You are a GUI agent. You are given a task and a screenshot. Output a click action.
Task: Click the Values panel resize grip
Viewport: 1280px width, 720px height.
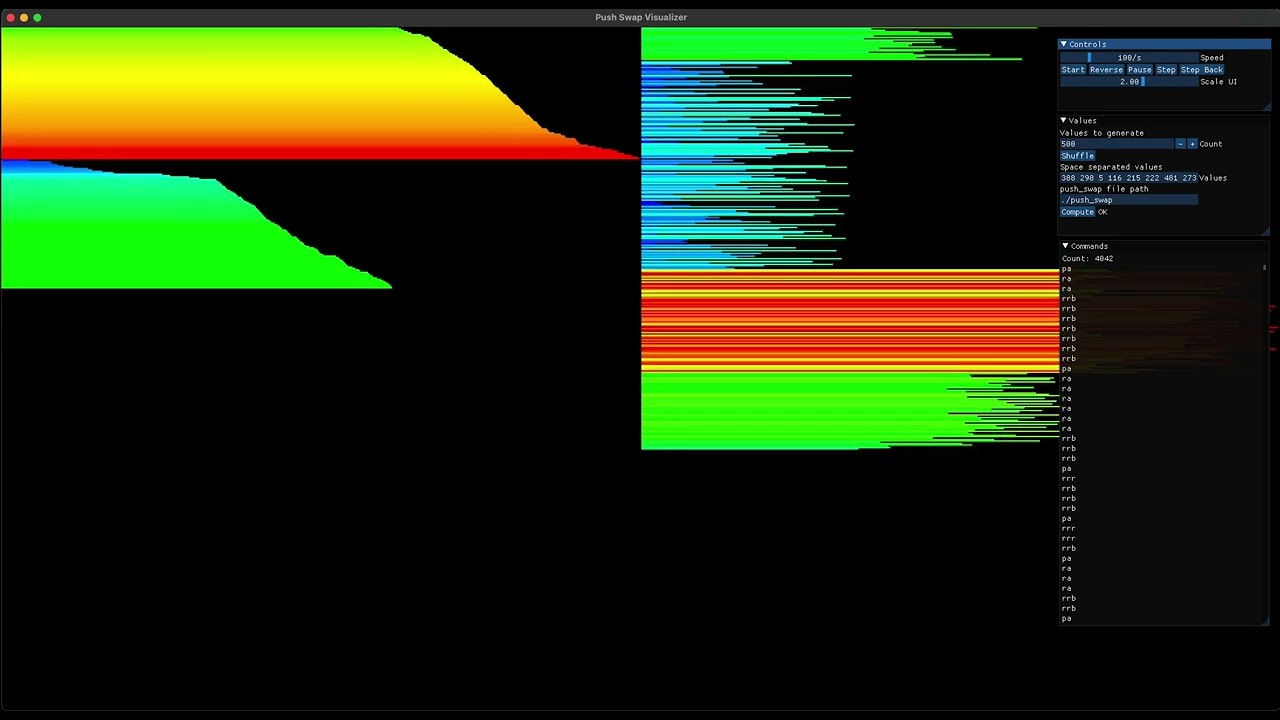(1266, 231)
